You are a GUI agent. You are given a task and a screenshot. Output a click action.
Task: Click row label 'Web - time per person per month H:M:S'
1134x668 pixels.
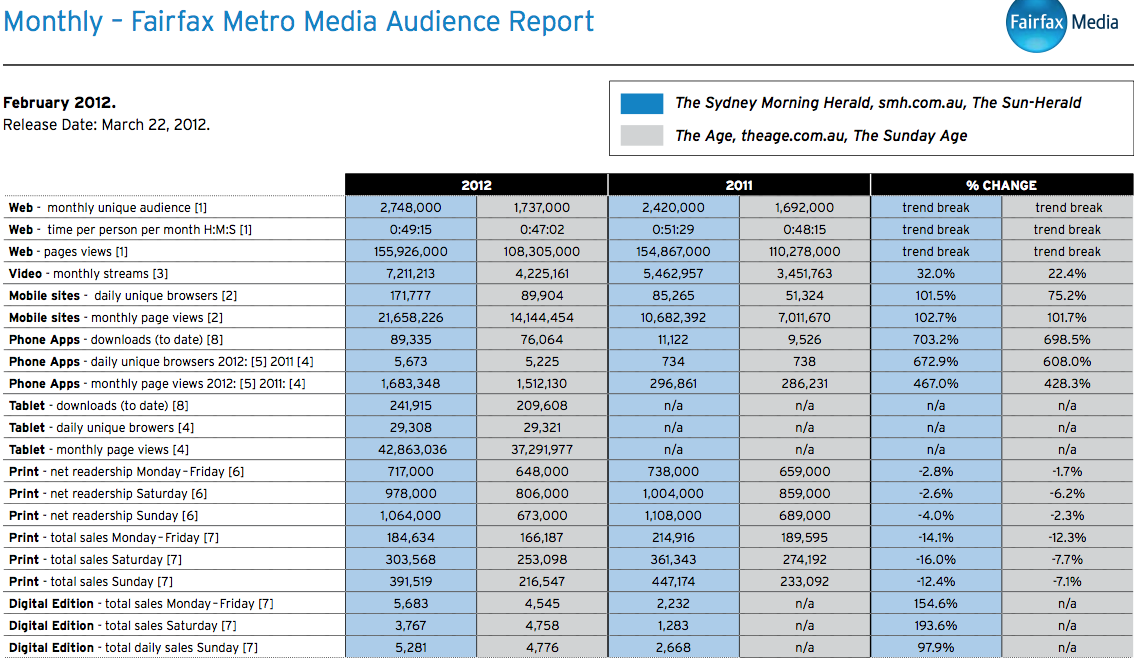tap(130, 230)
